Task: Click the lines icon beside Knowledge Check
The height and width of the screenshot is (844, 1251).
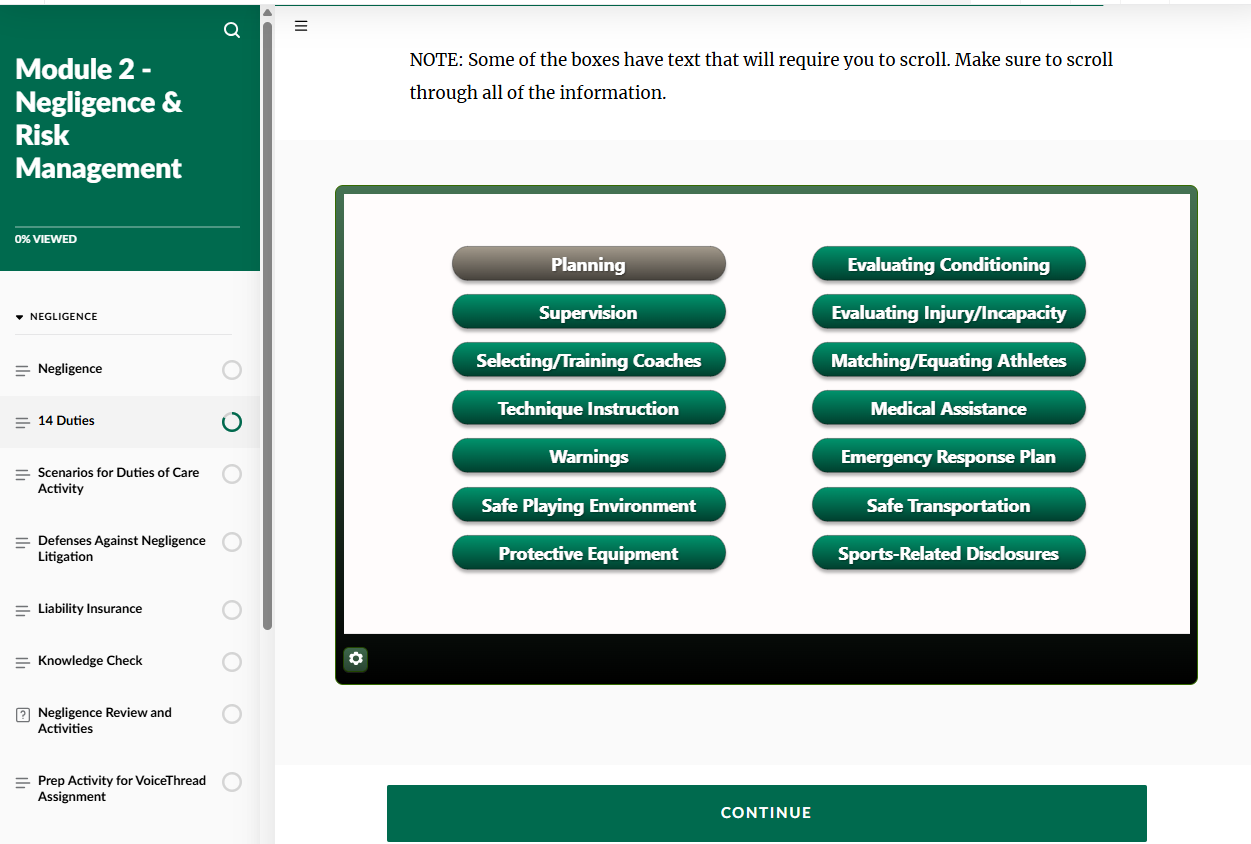Action: click(21, 661)
